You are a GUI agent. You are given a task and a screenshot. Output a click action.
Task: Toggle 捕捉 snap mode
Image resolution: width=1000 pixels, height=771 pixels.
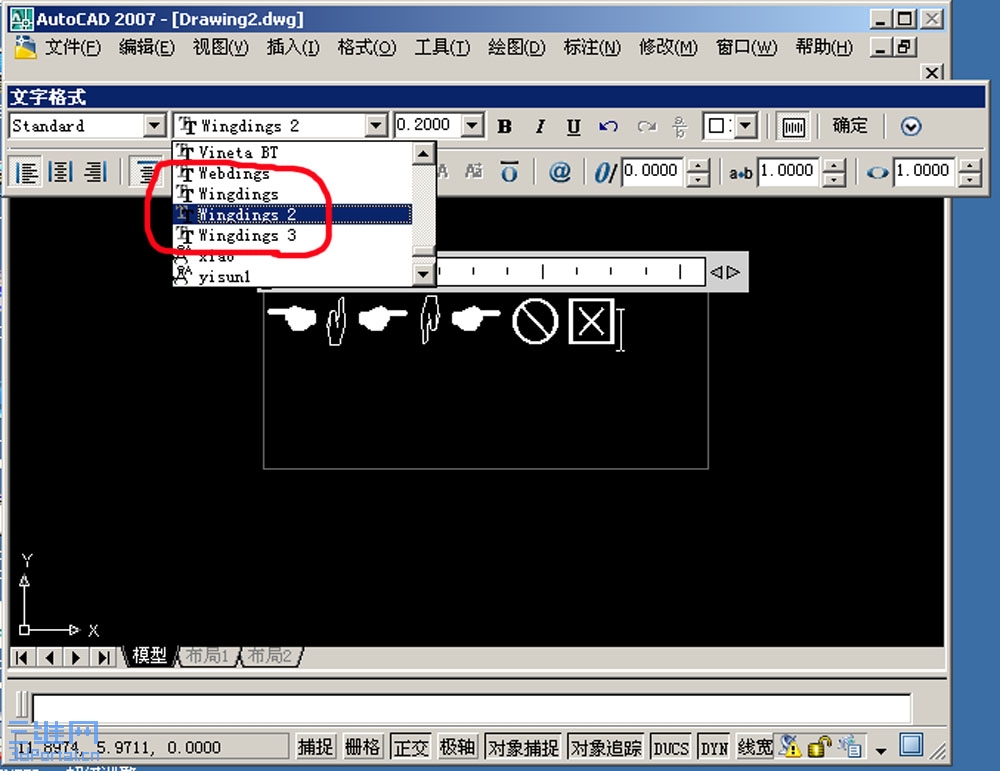pos(315,747)
